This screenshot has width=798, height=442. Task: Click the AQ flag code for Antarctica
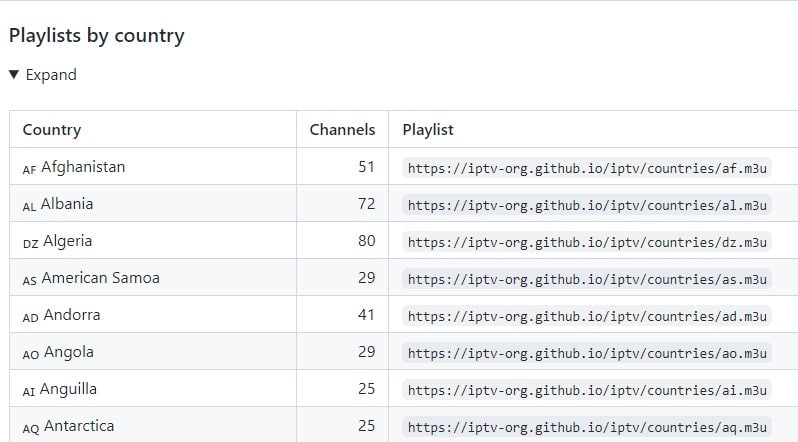point(31,429)
